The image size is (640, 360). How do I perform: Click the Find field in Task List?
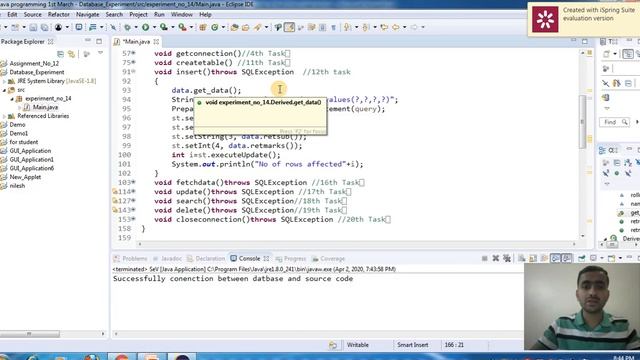[x=614, y=122]
